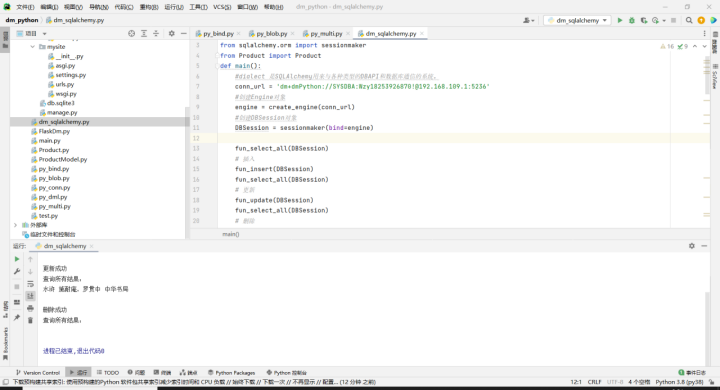Open Version Control tool window
The height and width of the screenshot is (390, 720).
tap(38, 373)
